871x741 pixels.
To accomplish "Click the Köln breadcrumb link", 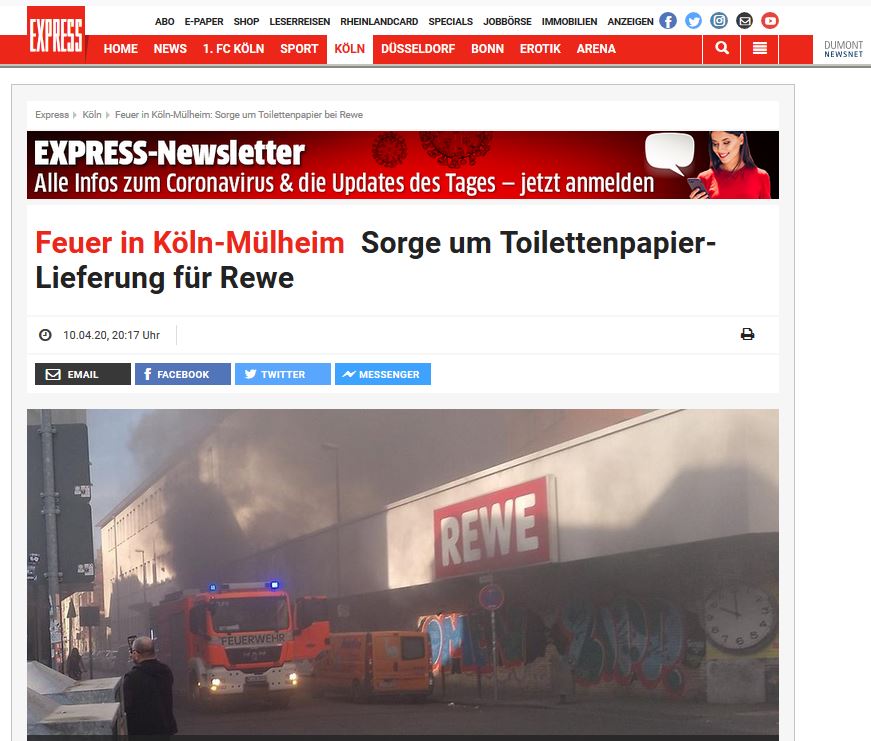I will pos(92,114).
